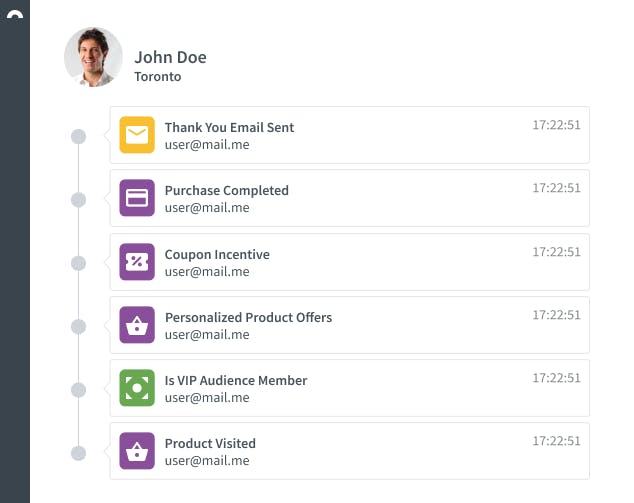The height and width of the screenshot is (503, 634).
Task: Click the Coupon Incentive ticket icon
Action: 137,261
